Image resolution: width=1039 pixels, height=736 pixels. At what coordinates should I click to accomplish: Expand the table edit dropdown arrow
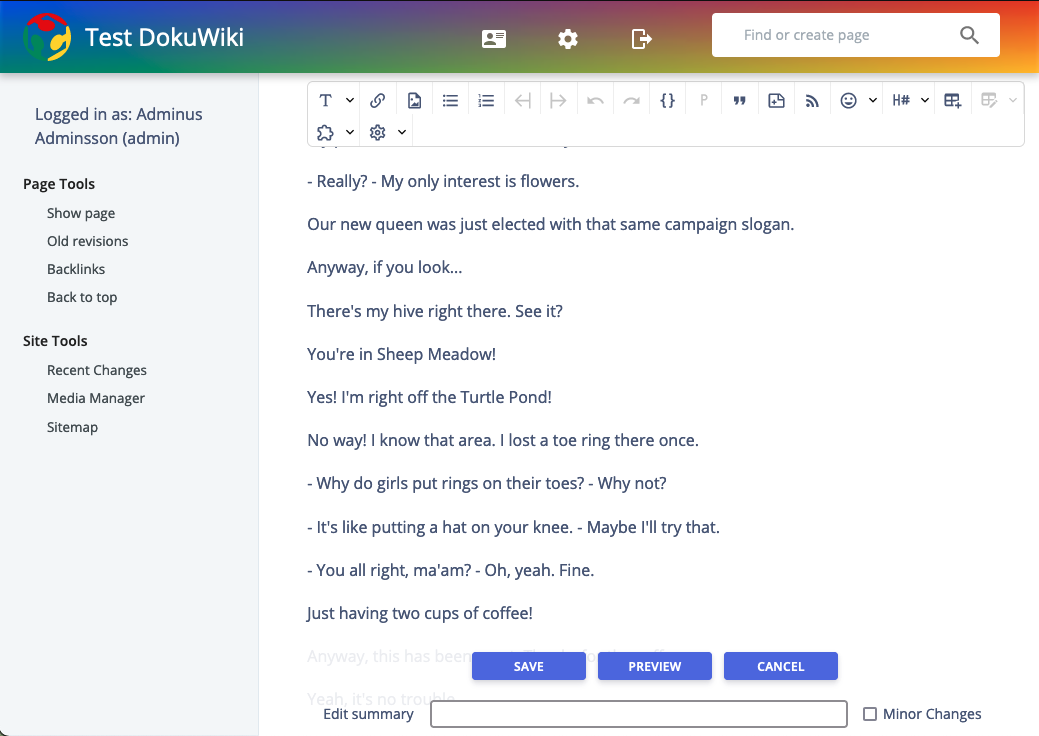(1012, 100)
